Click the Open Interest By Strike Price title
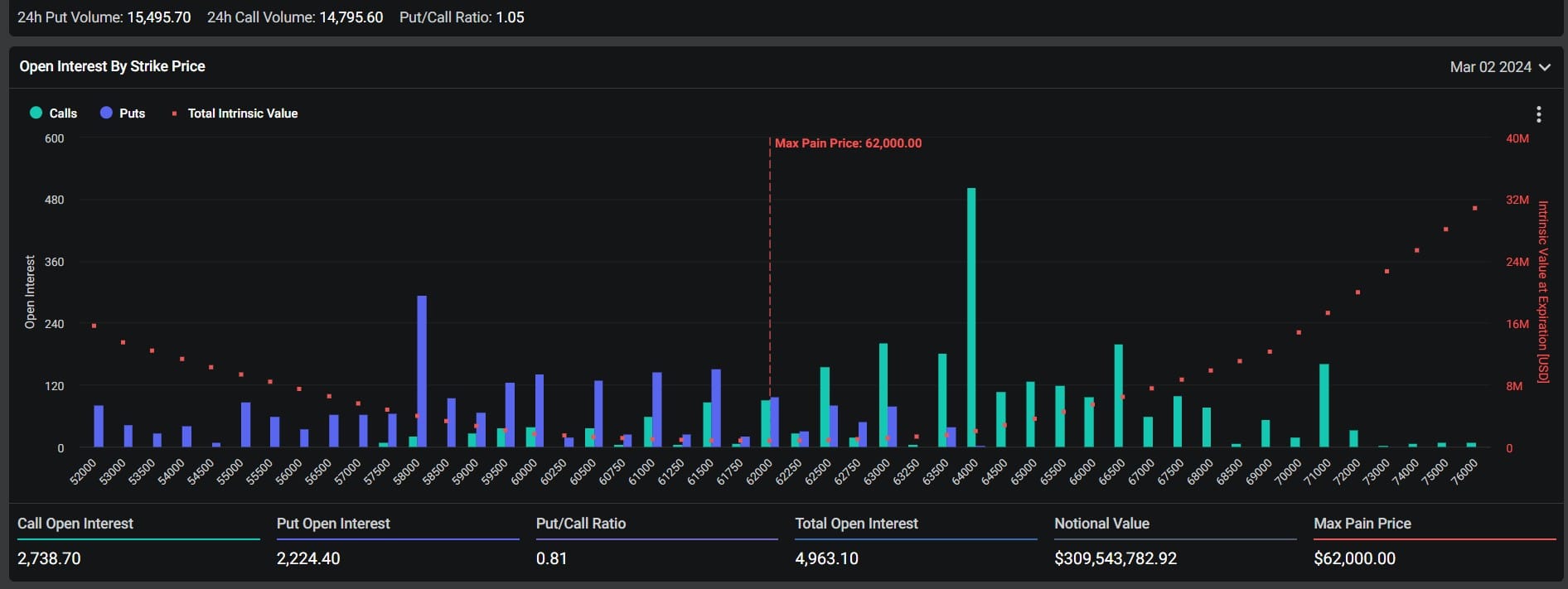Viewport: 1568px width, 589px height. tap(112, 66)
